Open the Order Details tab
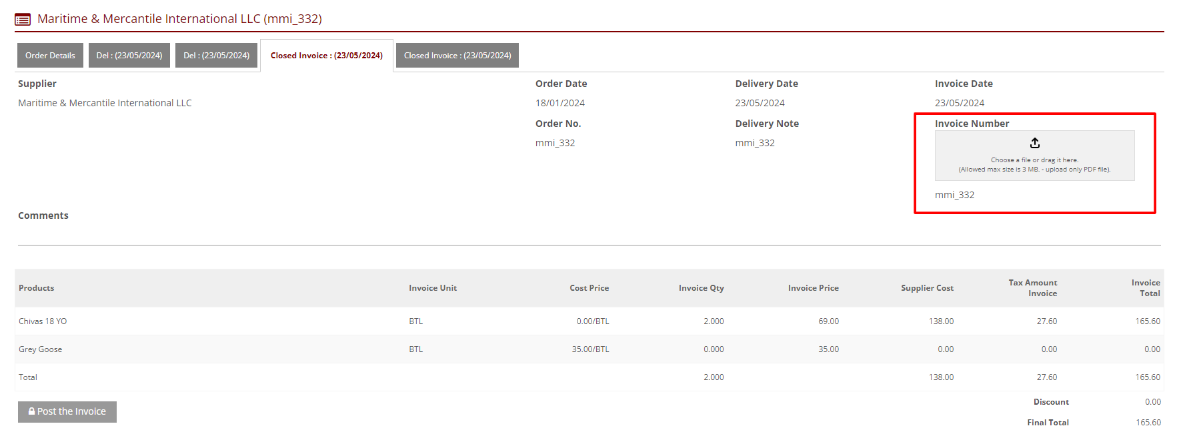The image size is (1191, 446). 50,55
